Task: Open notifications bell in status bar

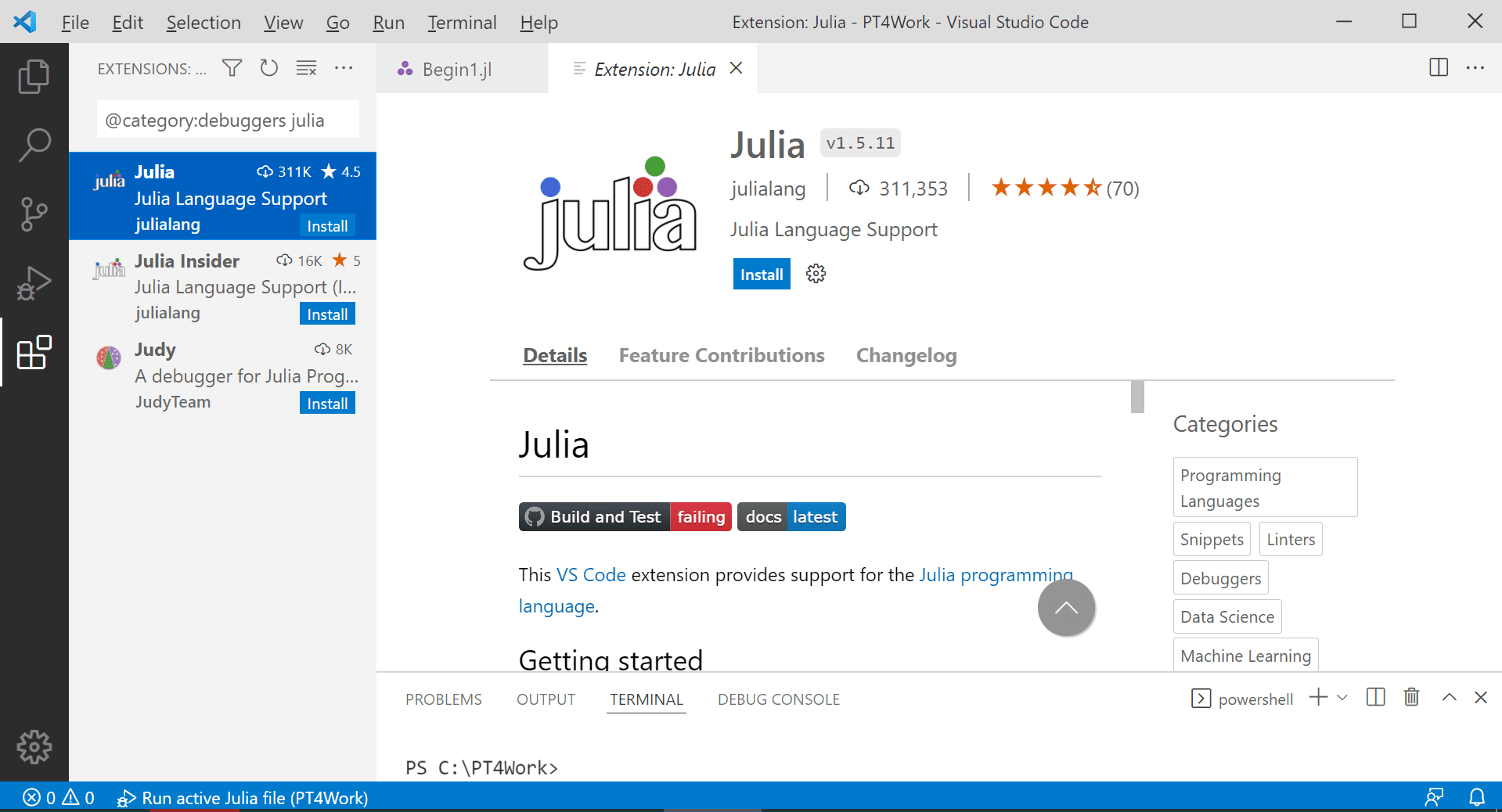Action: (1477, 797)
